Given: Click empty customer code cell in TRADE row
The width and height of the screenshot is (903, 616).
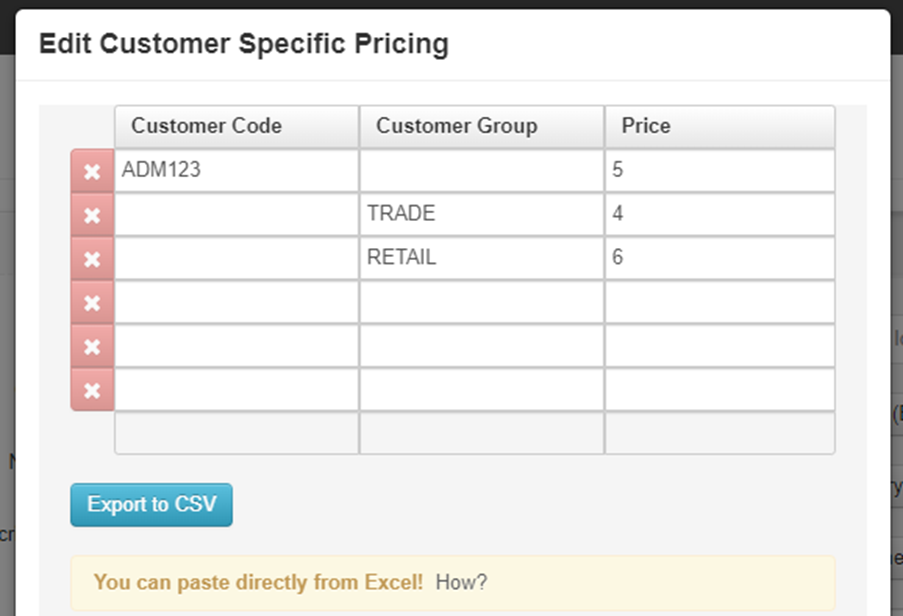Looking at the screenshot, I should pyautogui.click(x=236, y=214).
